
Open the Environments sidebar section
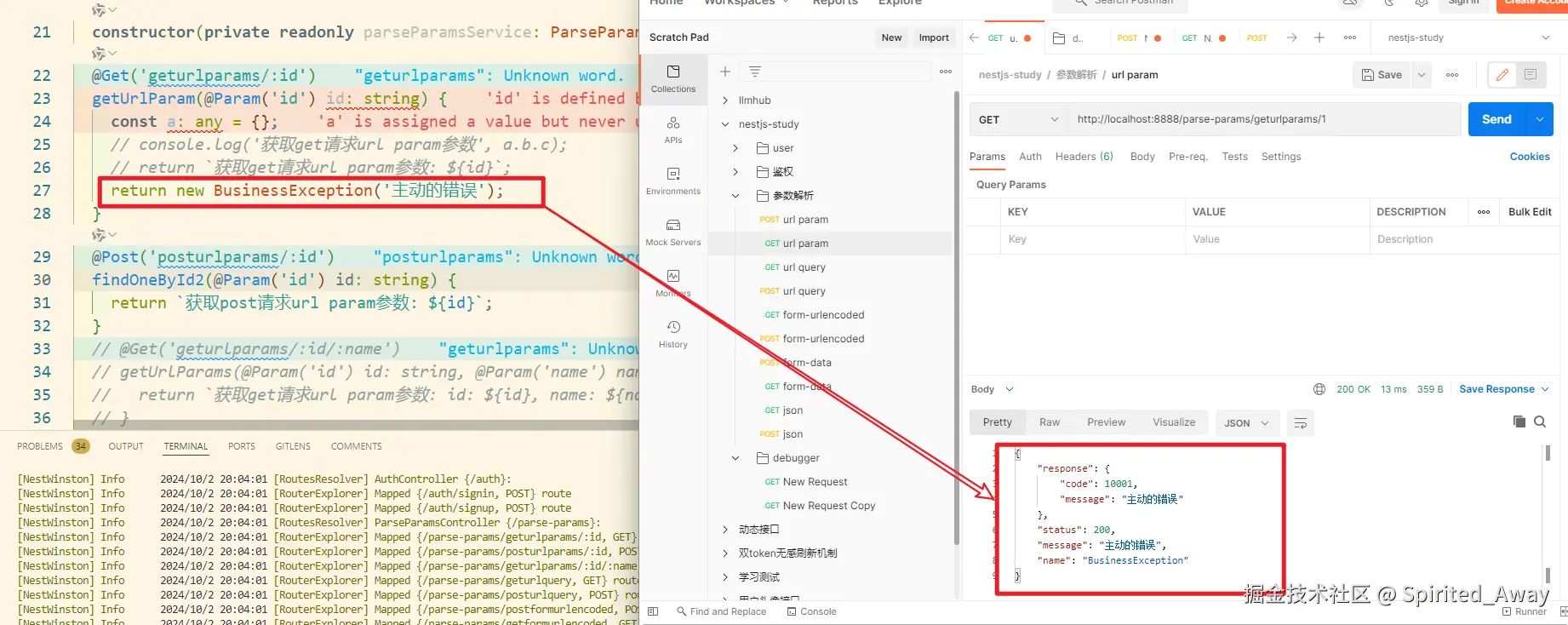pos(673,181)
